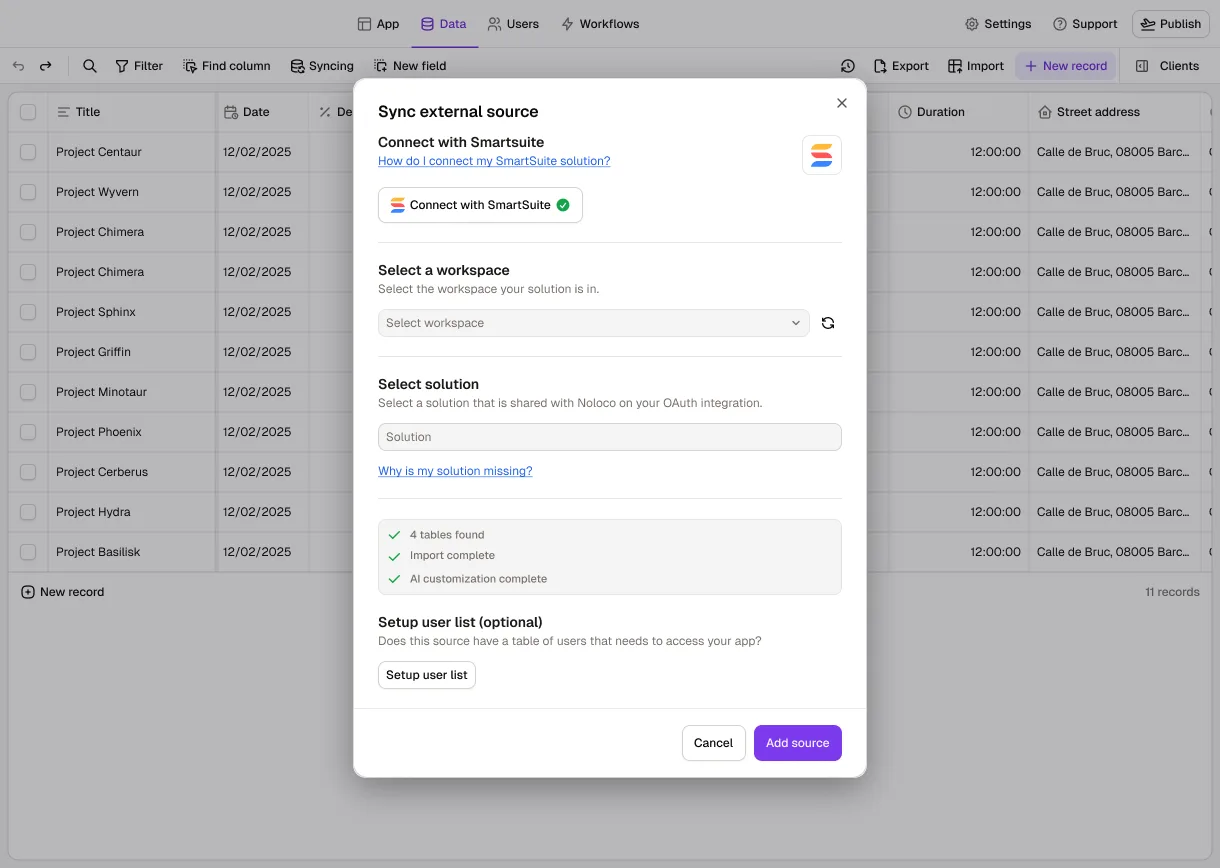Image resolution: width=1220 pixels, height=868 pixels.
Task: Open the Syncing option
Action: click(322, 66)
